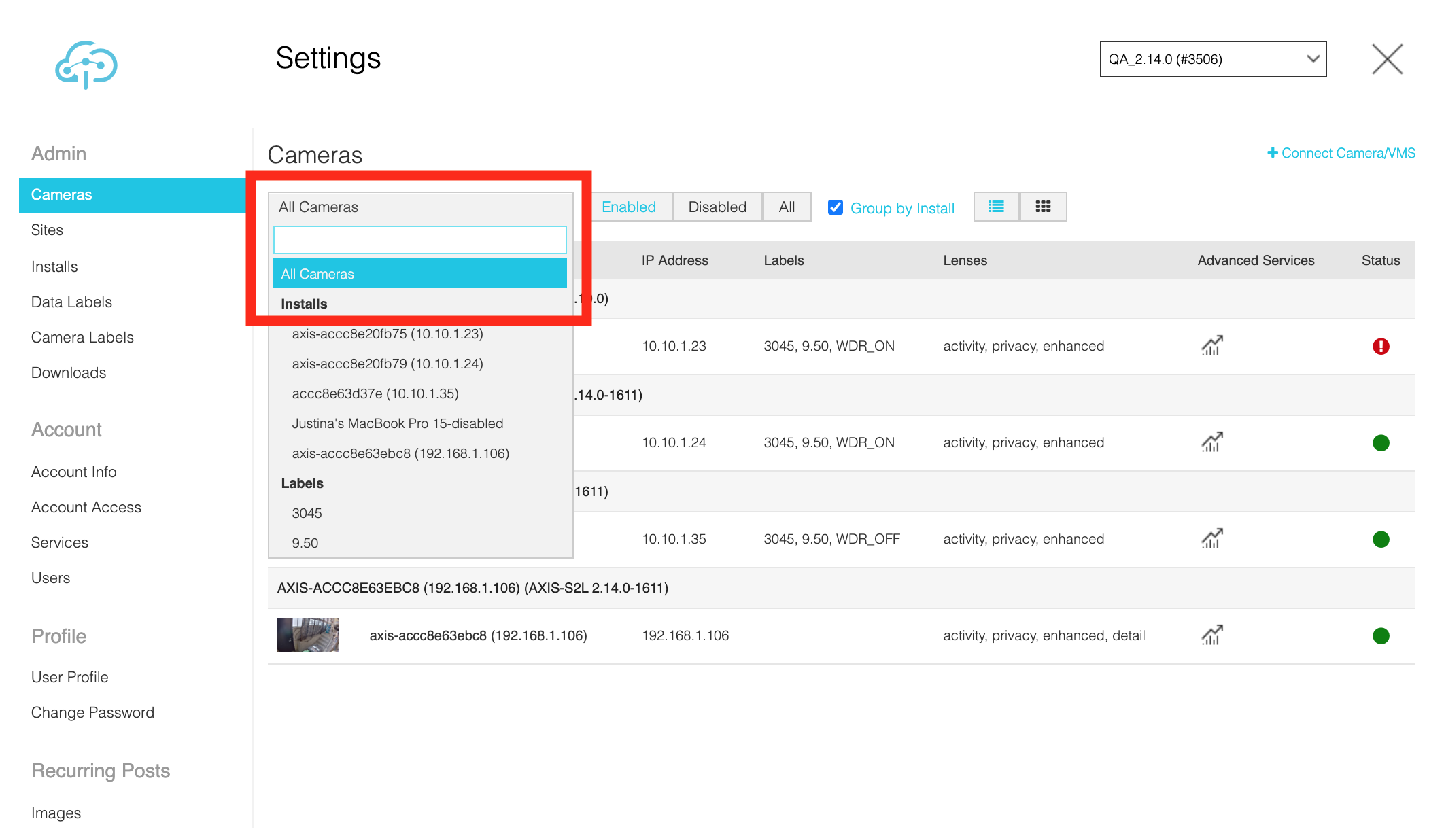Open Data Labels in the sidebar

pyautogui.click(x=71, y=302)
